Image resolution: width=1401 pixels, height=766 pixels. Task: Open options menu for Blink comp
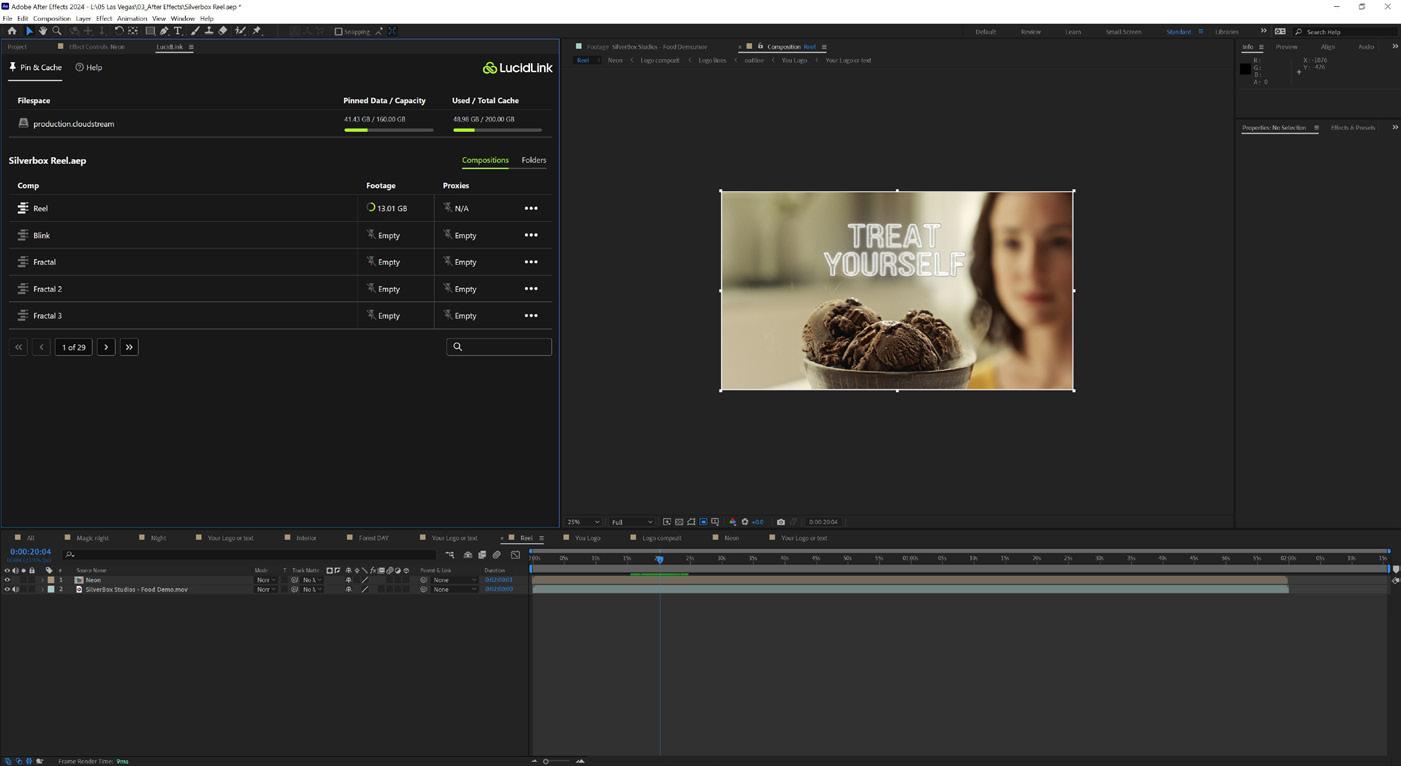pyautogui.click(x=531, y=235)
